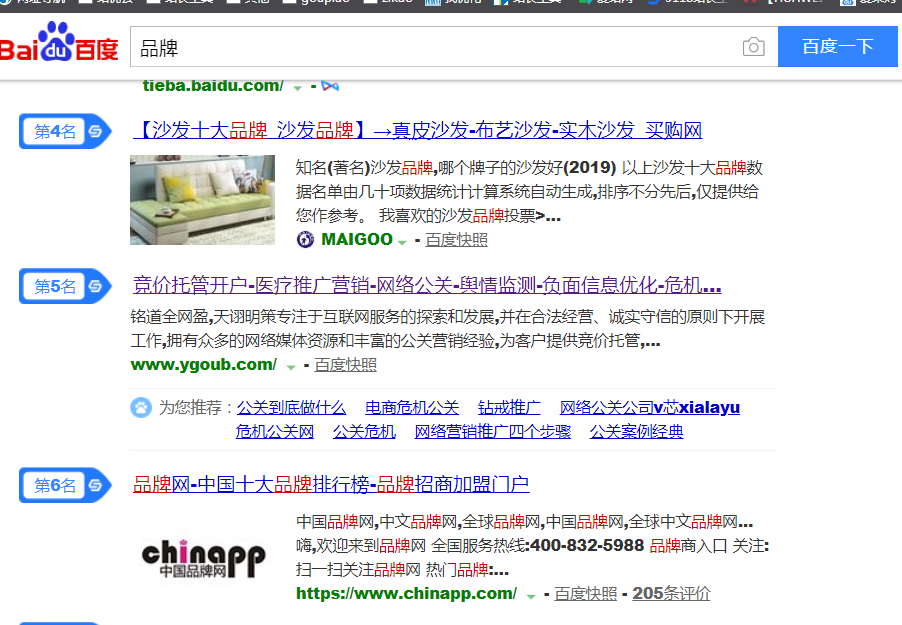The image size is (902, 625).
Task: Click the Baidu logo
Action: pyautogui.click(x=59, y=43)
